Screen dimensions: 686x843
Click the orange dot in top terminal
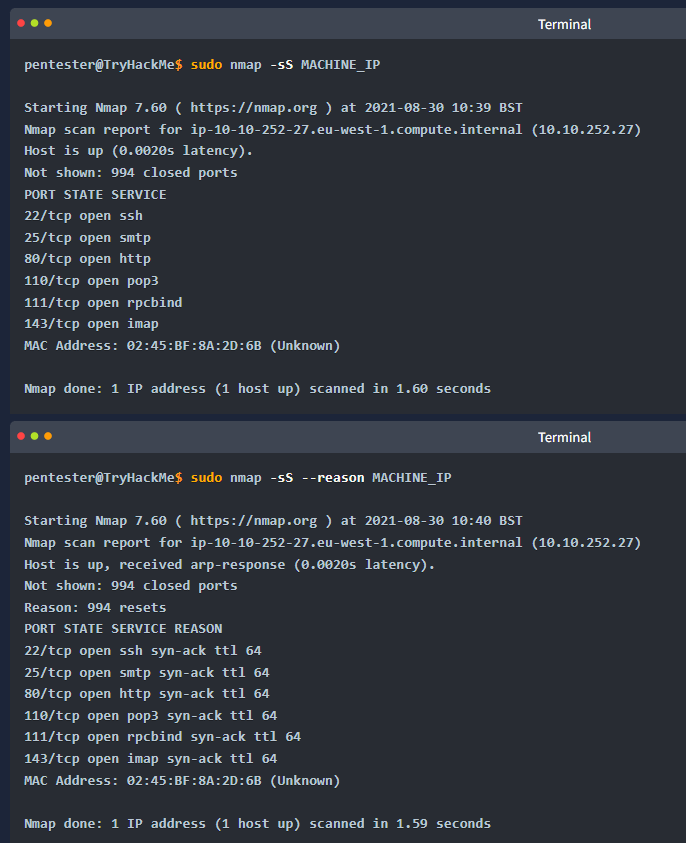tap(48, 23)
